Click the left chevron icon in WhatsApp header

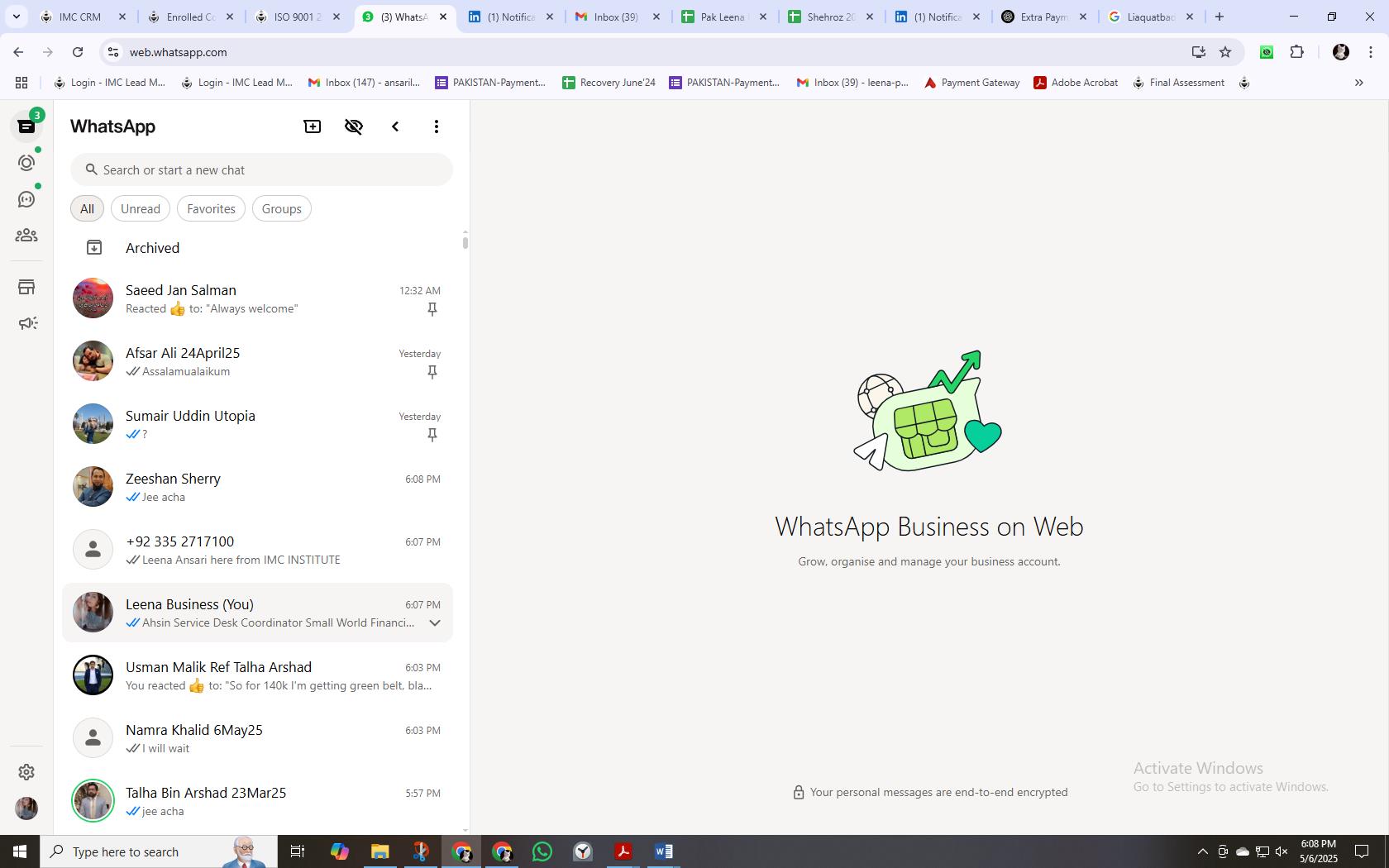[x=395, y=126]
